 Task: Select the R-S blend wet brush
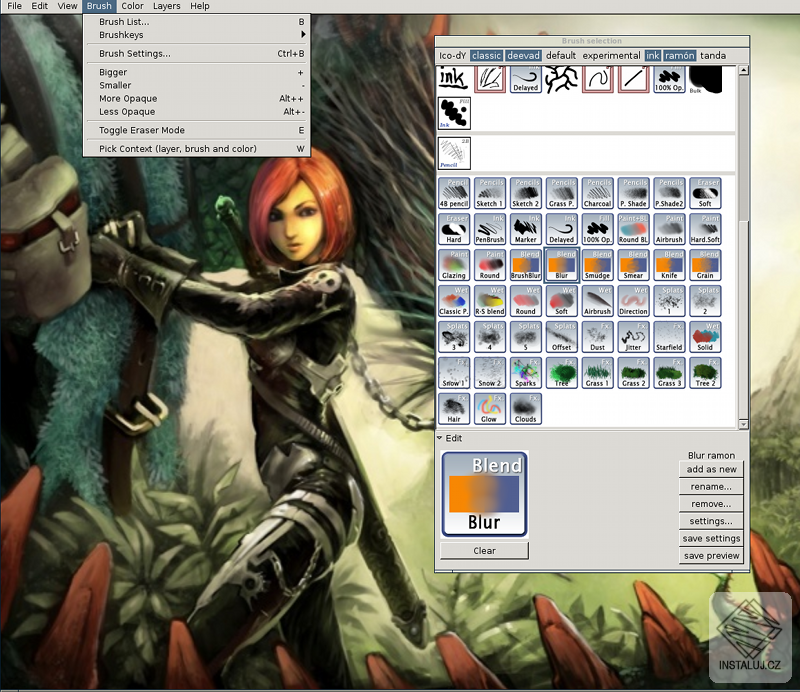click(490, 301)
